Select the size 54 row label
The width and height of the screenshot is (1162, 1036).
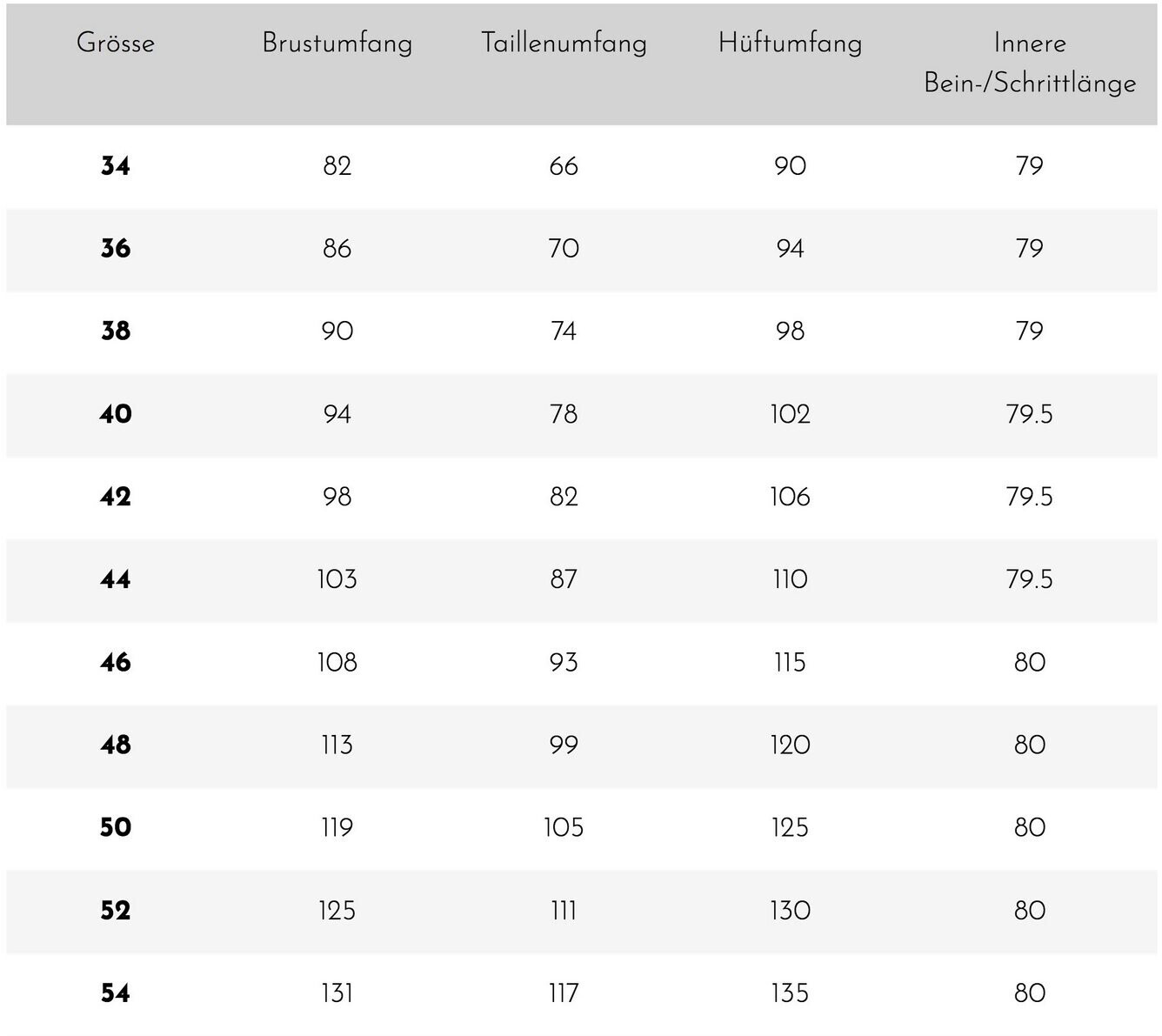point(116,993)
